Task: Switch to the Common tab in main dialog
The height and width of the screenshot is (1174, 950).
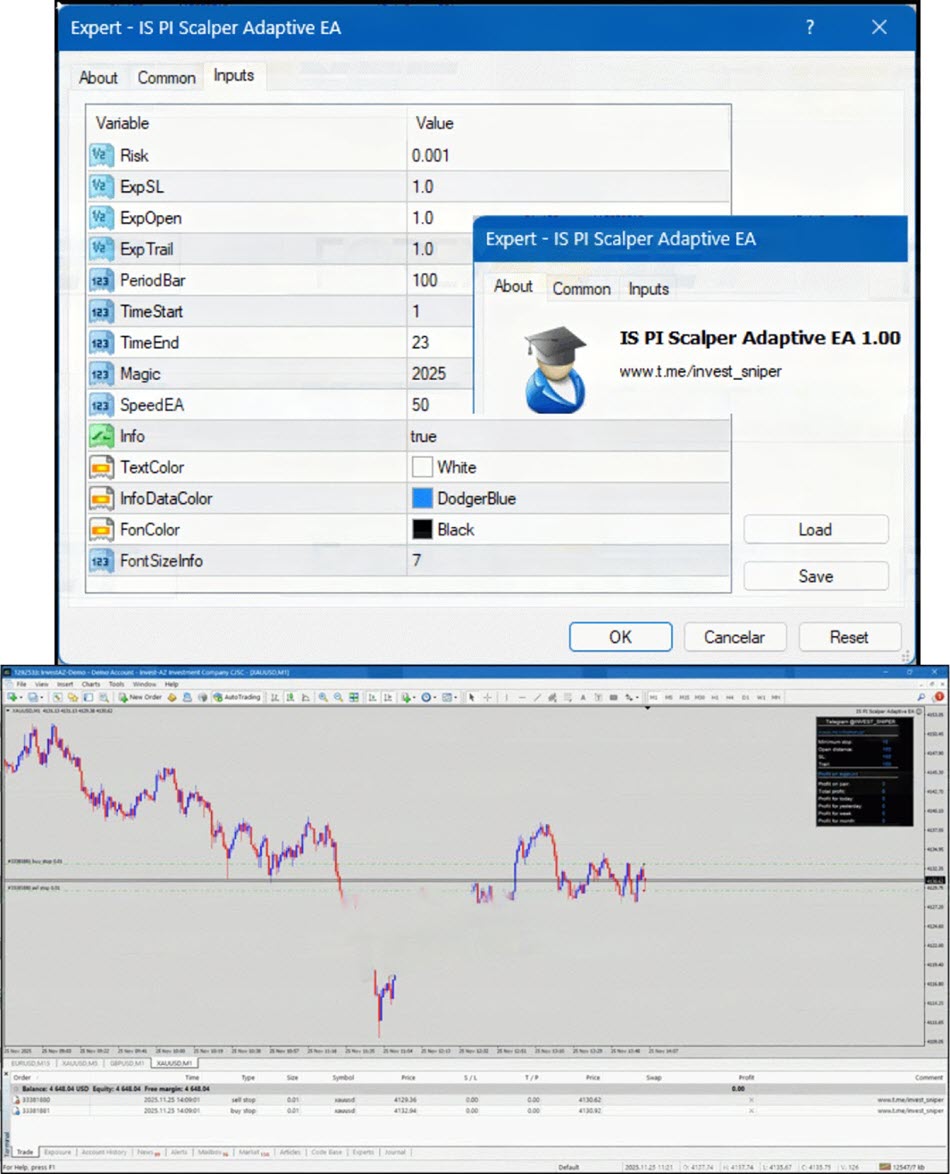Action: click(x=166, y=78)
